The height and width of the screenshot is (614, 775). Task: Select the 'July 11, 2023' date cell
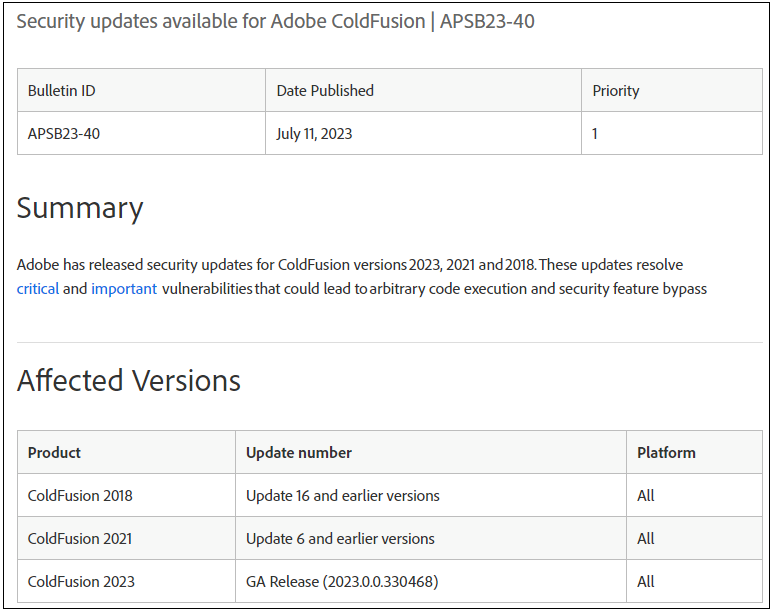pos(423,133)
